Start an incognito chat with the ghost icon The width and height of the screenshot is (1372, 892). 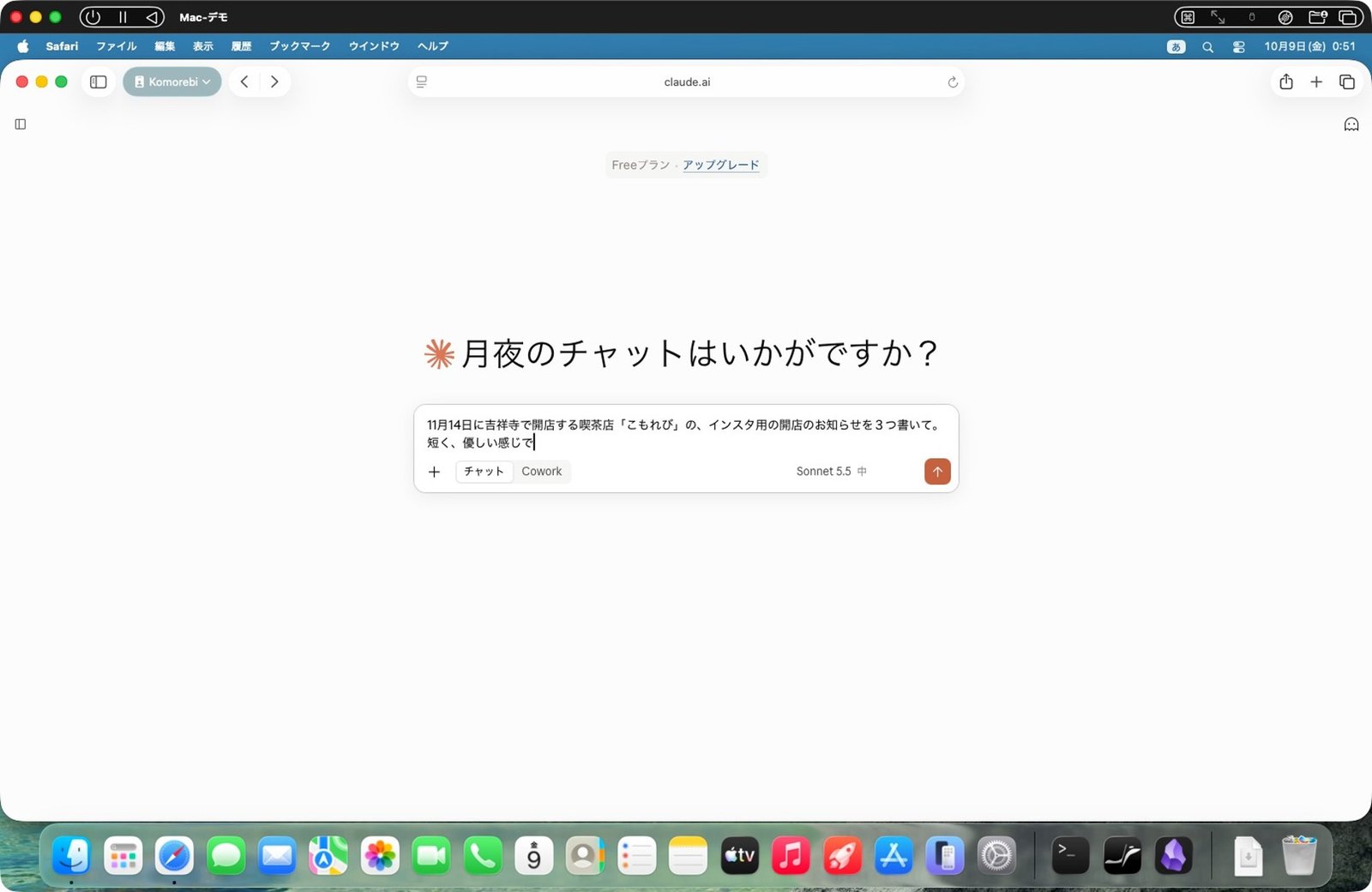1351,124
